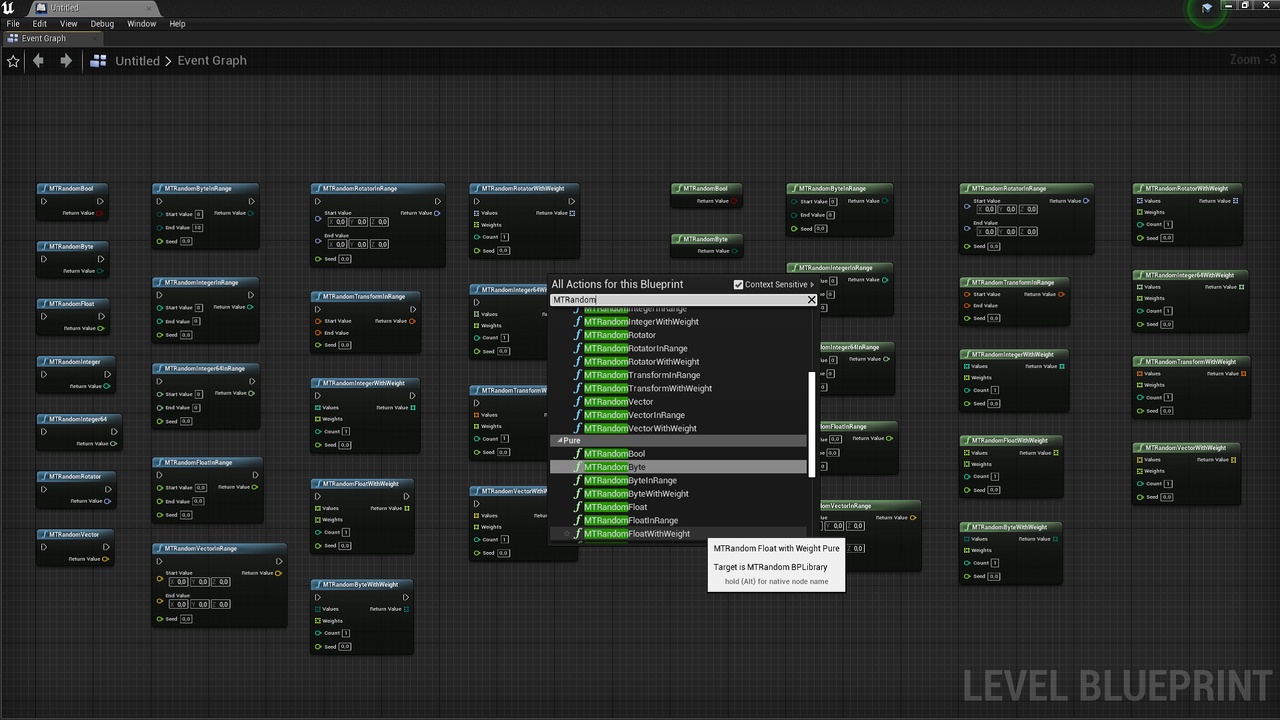Click the actions list vertical scrollbar
The image size is (1280, 720).
[812, 424]
